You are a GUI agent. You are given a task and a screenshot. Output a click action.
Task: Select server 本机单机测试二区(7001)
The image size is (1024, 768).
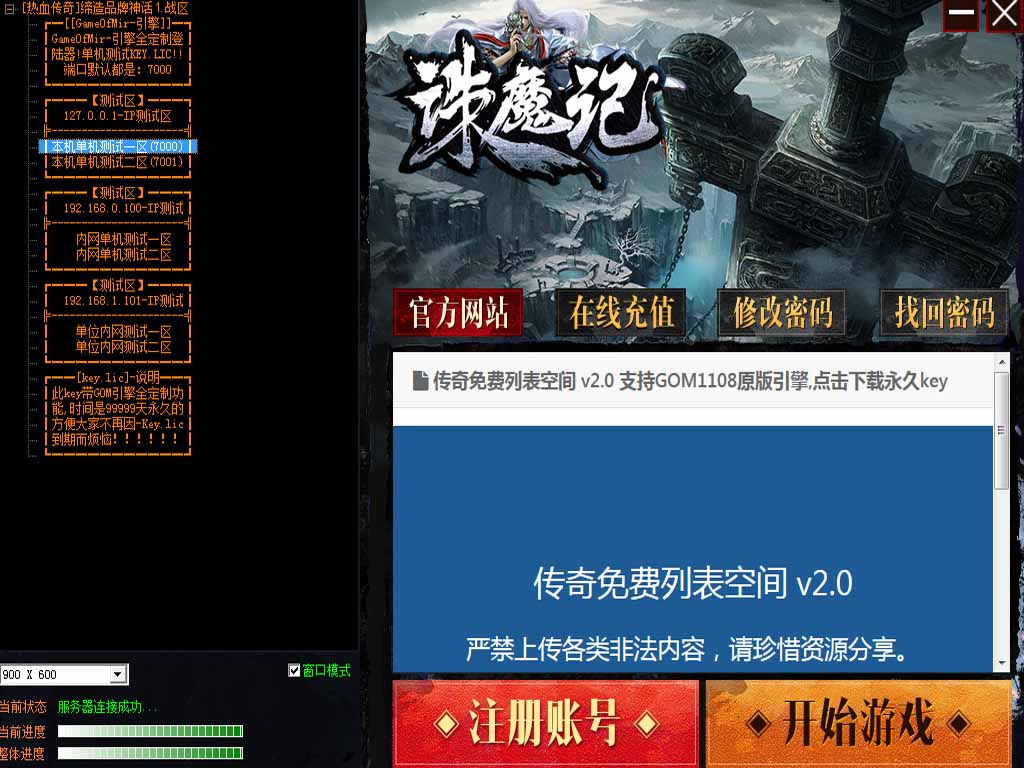tap(118, 162)
